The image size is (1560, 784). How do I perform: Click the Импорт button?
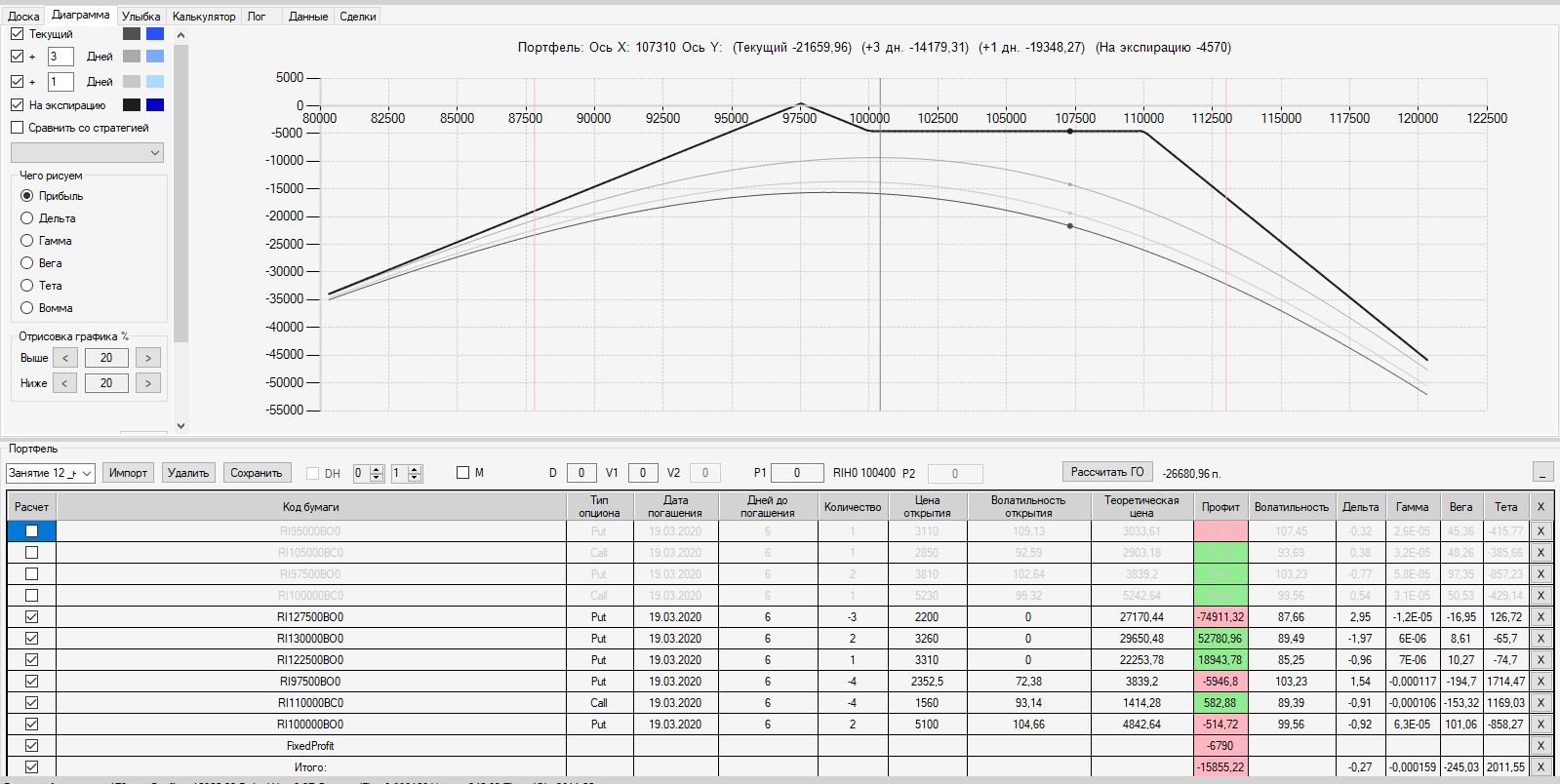[129, 473]
